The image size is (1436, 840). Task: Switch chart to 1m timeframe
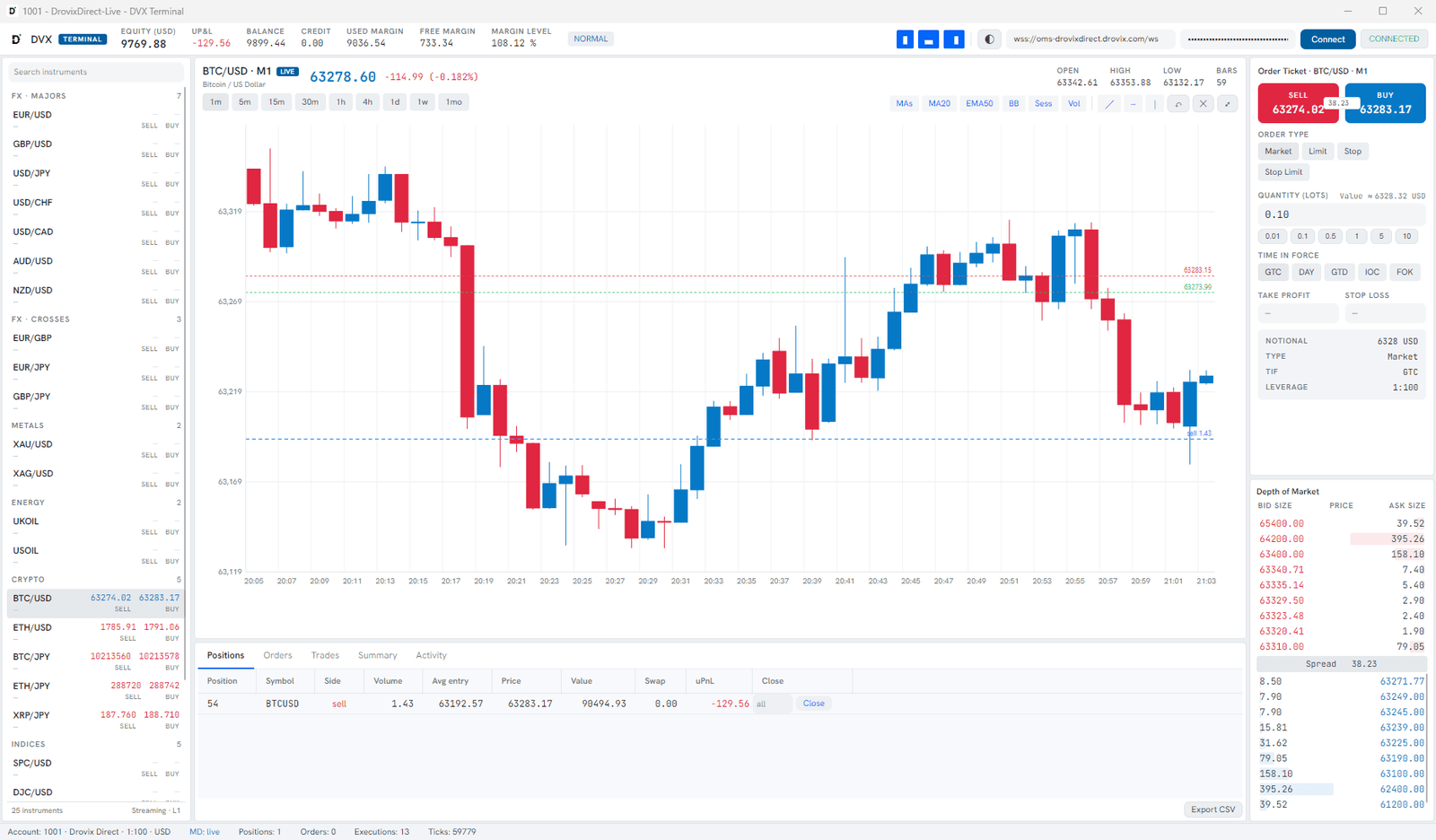point(215,102)
